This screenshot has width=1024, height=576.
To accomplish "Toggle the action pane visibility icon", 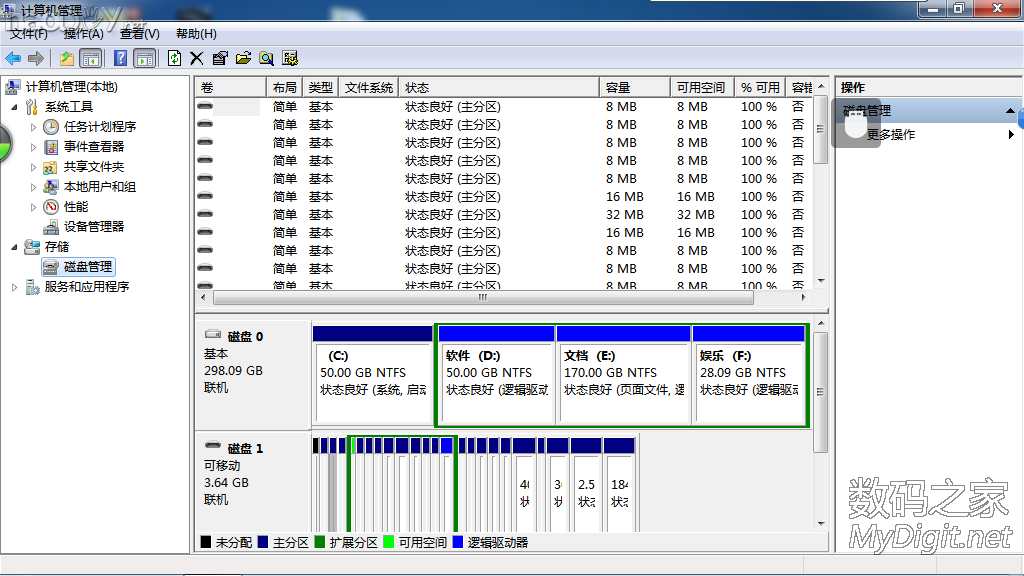I will click(144, 58).
